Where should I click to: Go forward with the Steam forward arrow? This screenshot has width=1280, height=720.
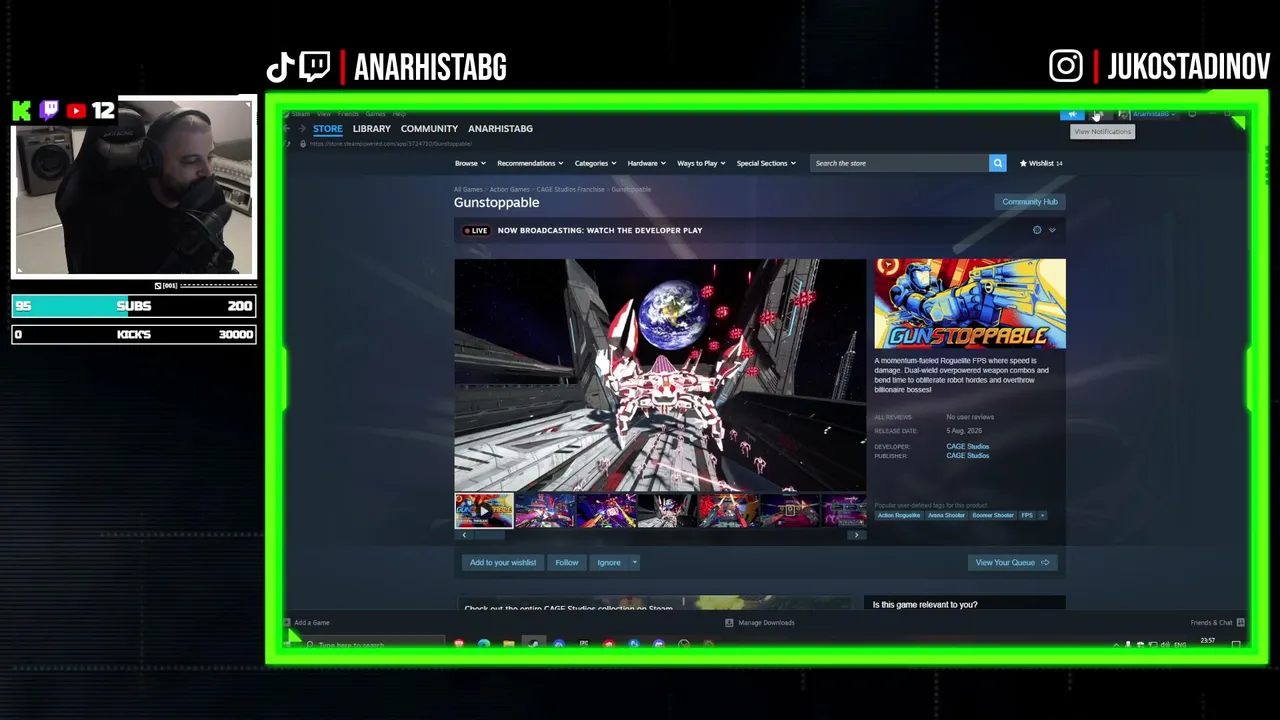(301, 128)
